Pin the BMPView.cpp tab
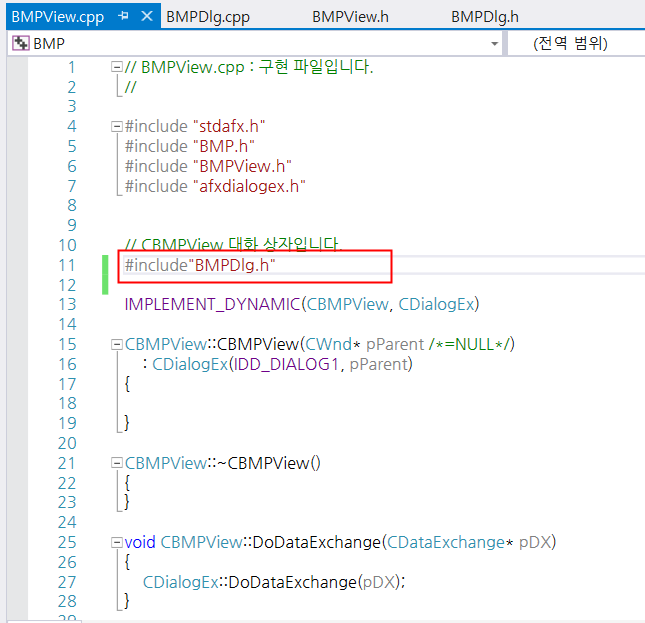 123,16
